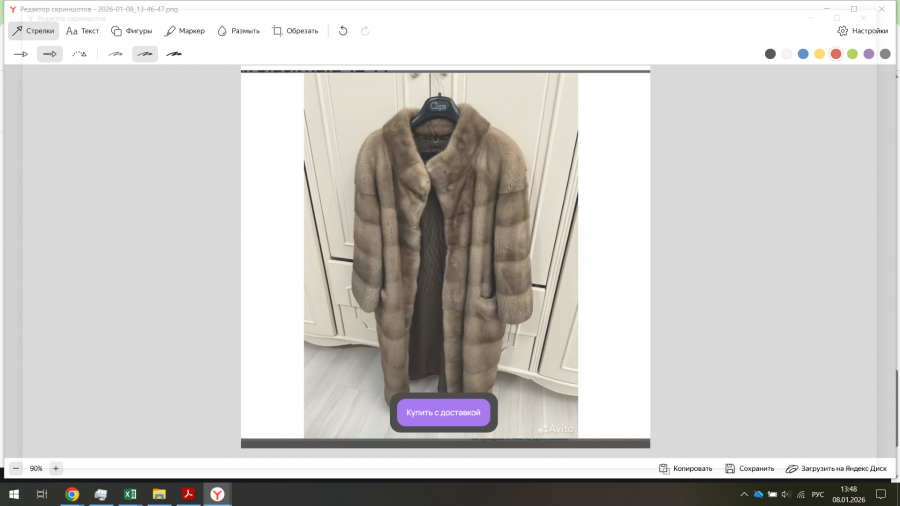
Task: Set the thinnest line thickness
Action: [116, 54]
